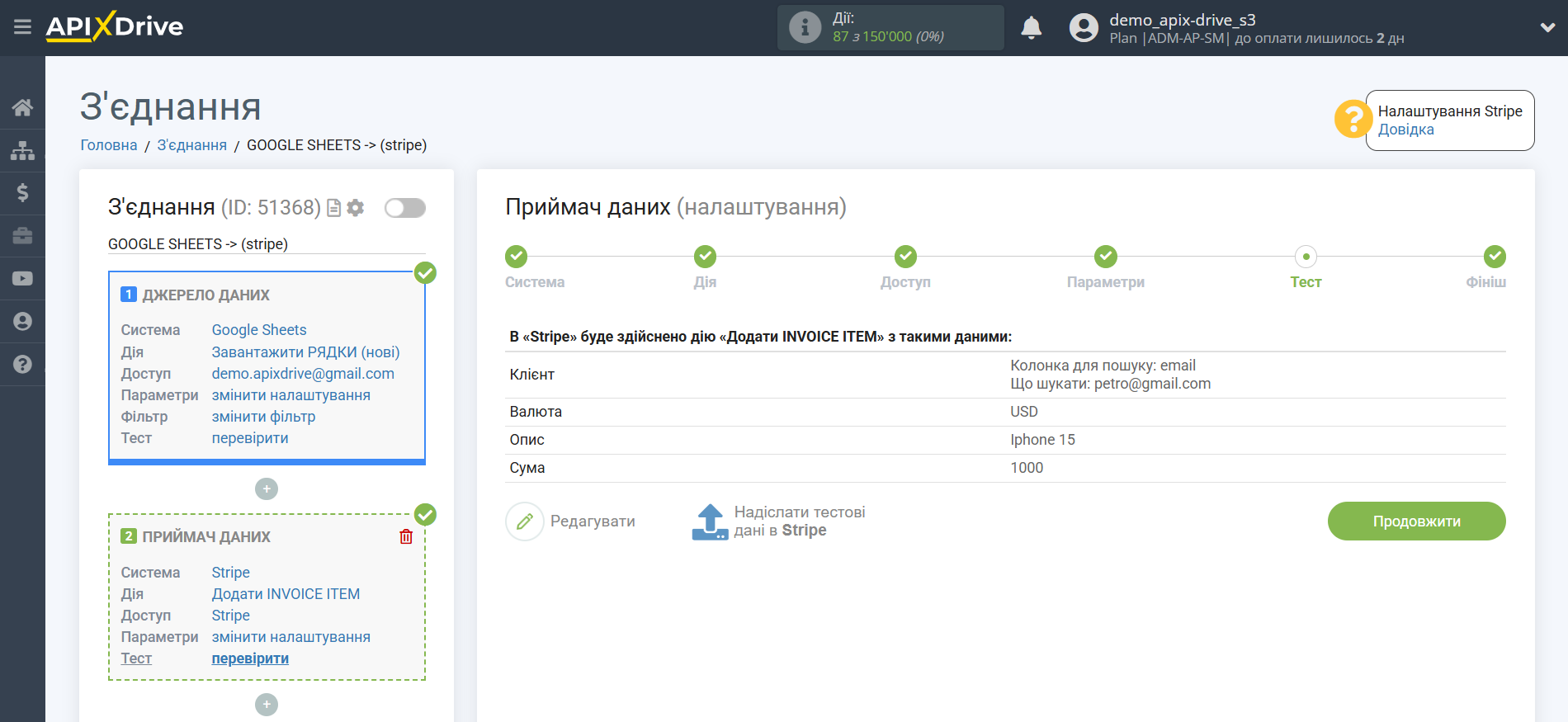Click the upload test data icon

click(x=710, y=521)
